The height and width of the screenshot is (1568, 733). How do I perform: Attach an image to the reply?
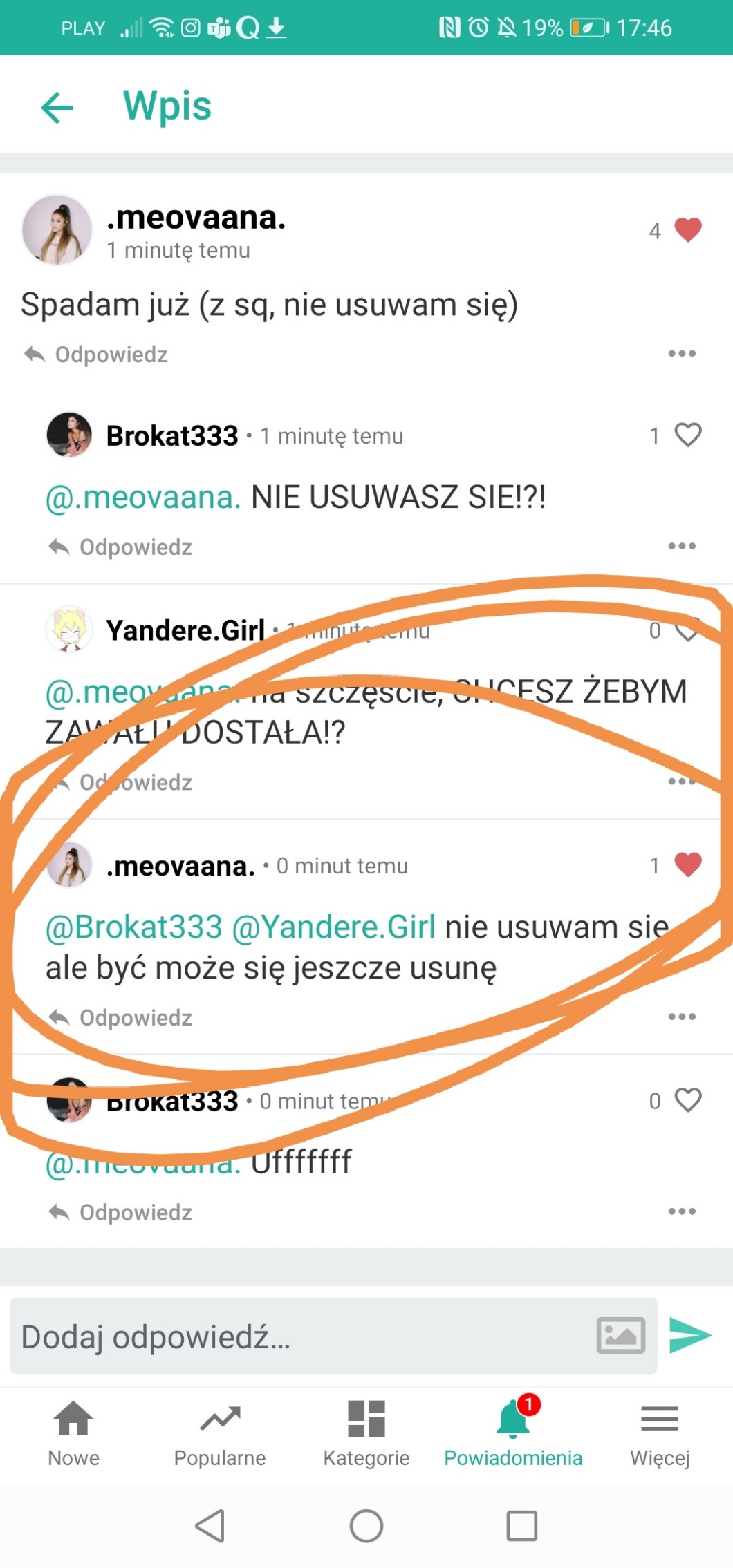tap(621, 1335)
